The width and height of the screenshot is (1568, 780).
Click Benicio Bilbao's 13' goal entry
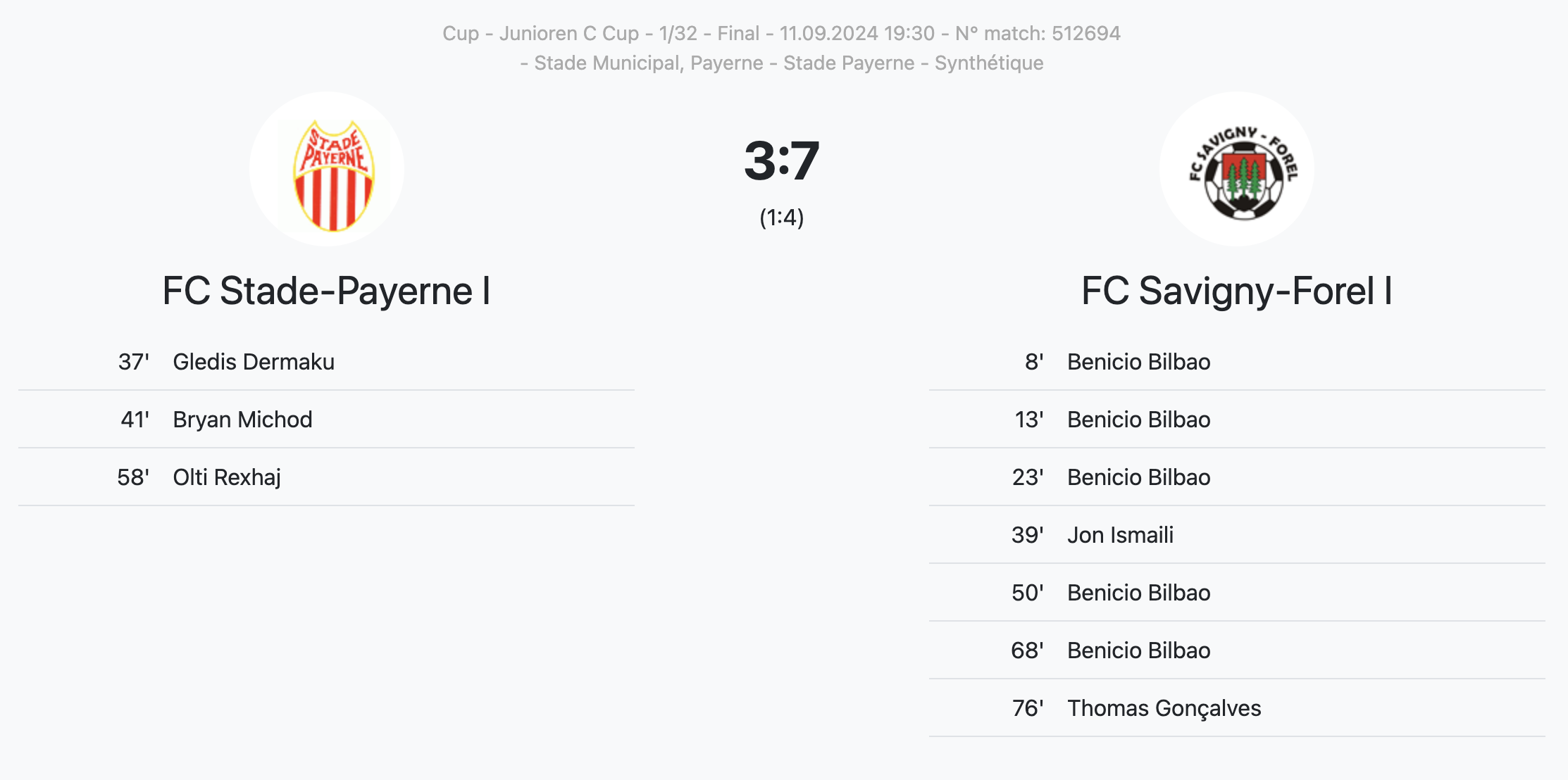(x=1237, y=420)
